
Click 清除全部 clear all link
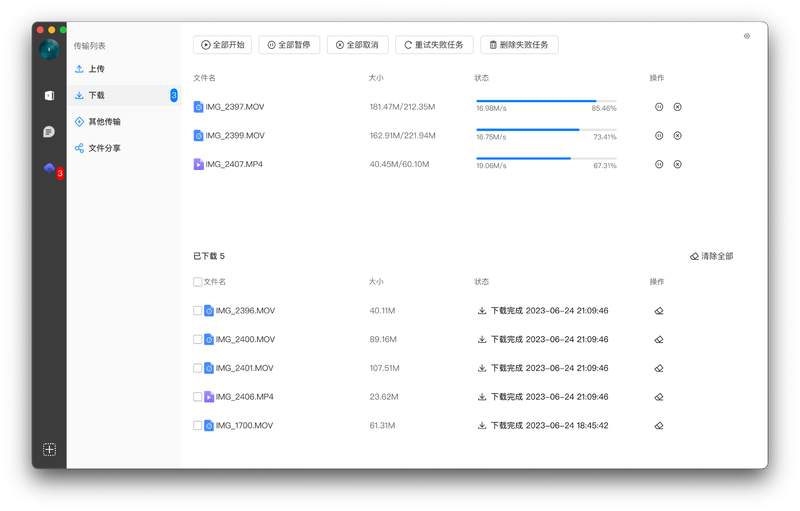click(x=712, y=256)
